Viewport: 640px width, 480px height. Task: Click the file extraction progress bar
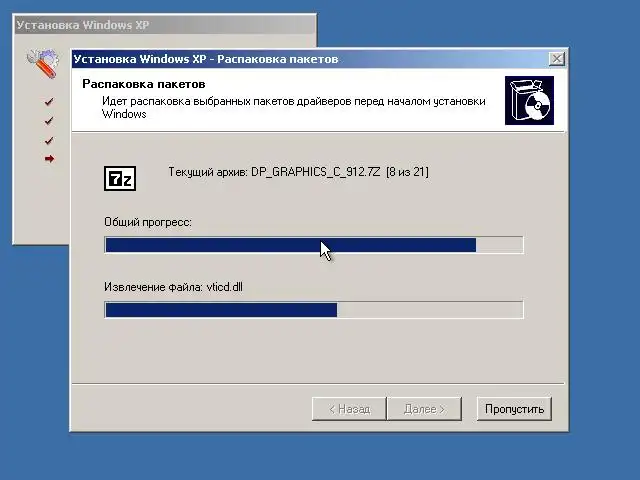pos(314,310)
